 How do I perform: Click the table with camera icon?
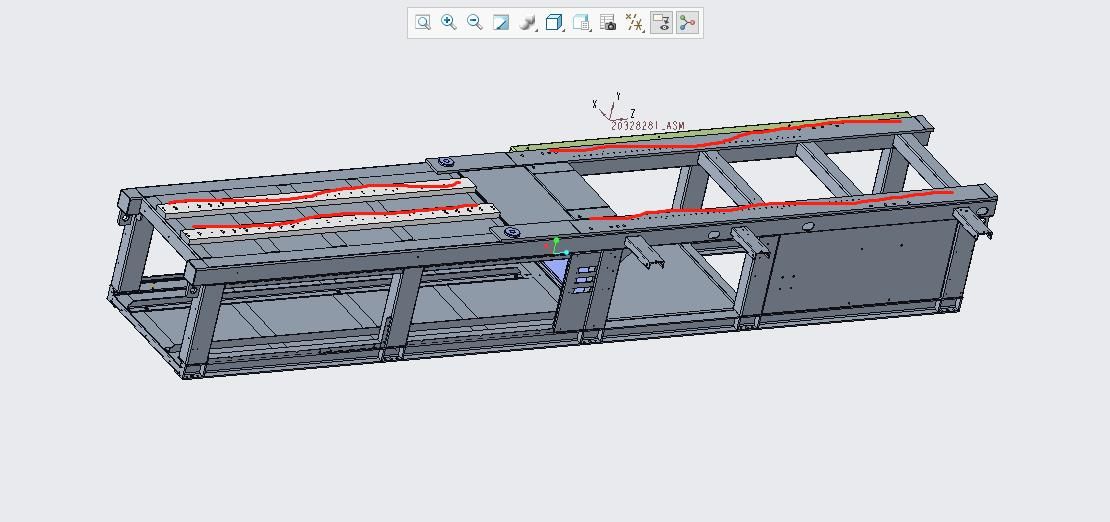[608, 22]
